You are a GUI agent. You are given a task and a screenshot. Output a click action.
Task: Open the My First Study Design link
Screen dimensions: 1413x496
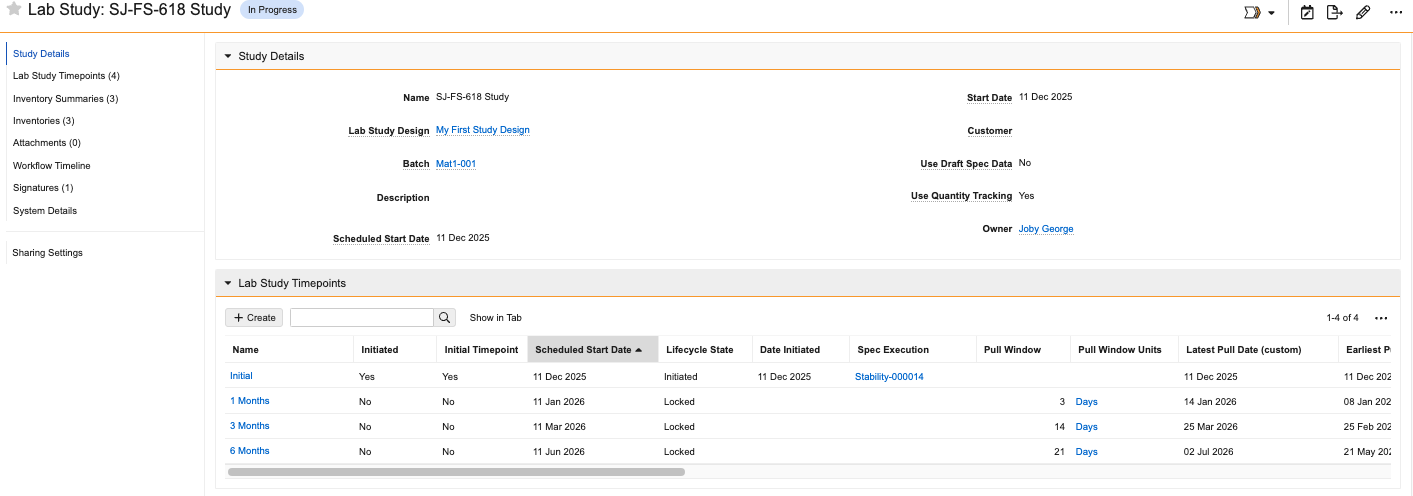(482, 130)
